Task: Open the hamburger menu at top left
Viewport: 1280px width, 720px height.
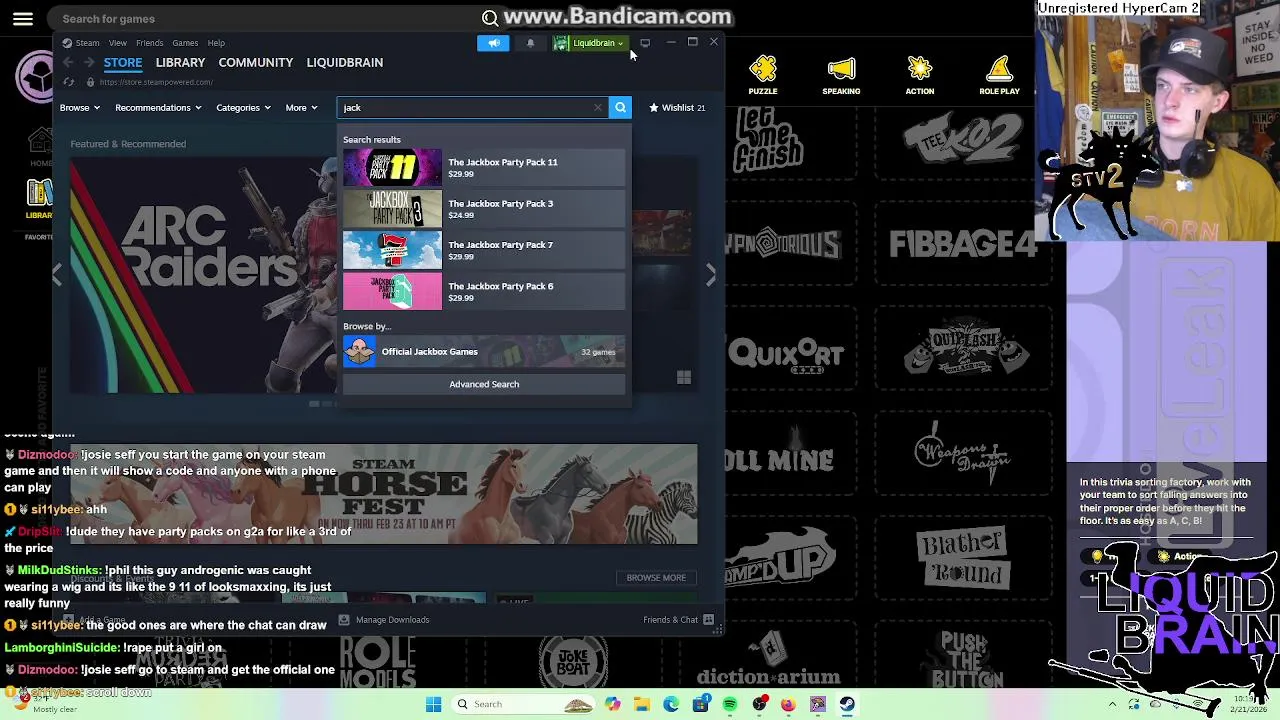Action: [x=23, y=18]
